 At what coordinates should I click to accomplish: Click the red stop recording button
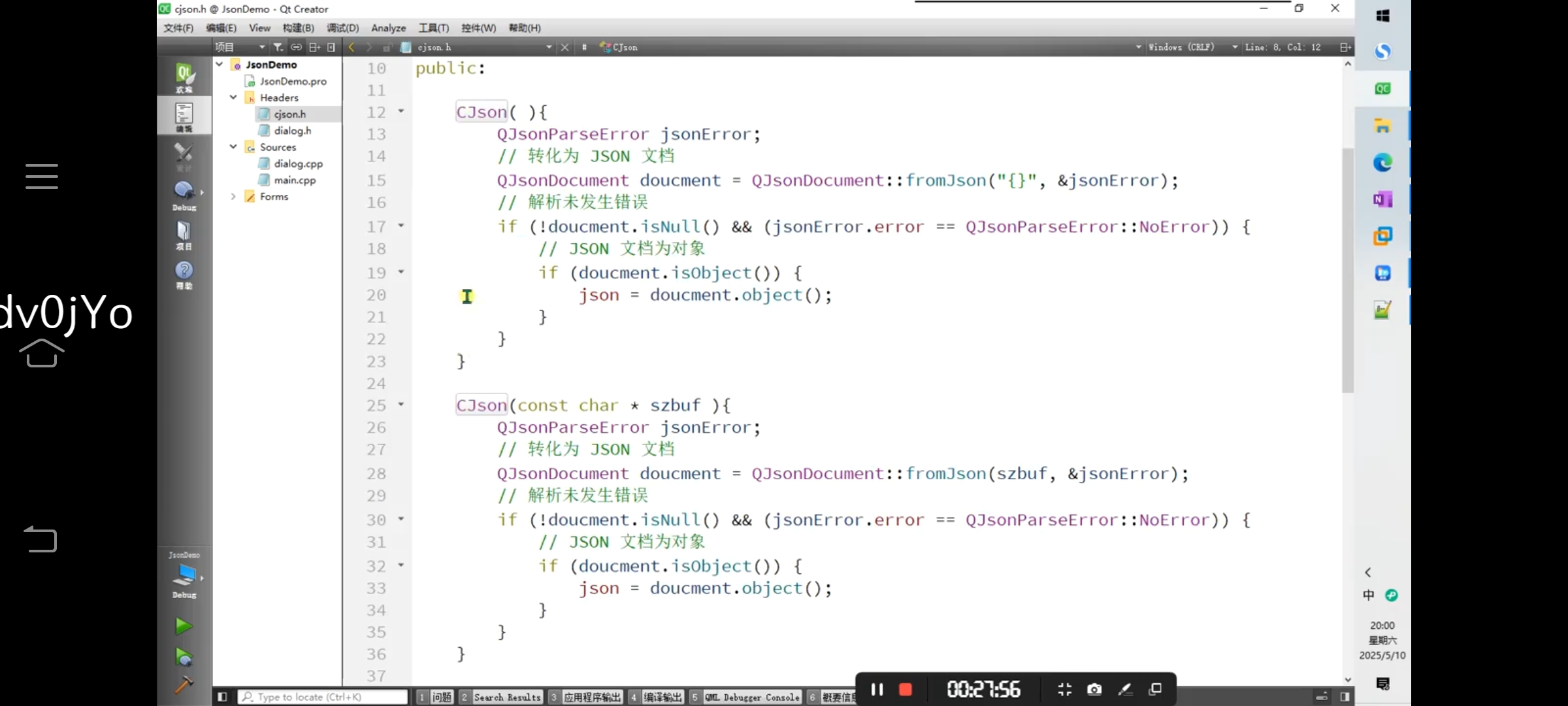pos(906,689)
